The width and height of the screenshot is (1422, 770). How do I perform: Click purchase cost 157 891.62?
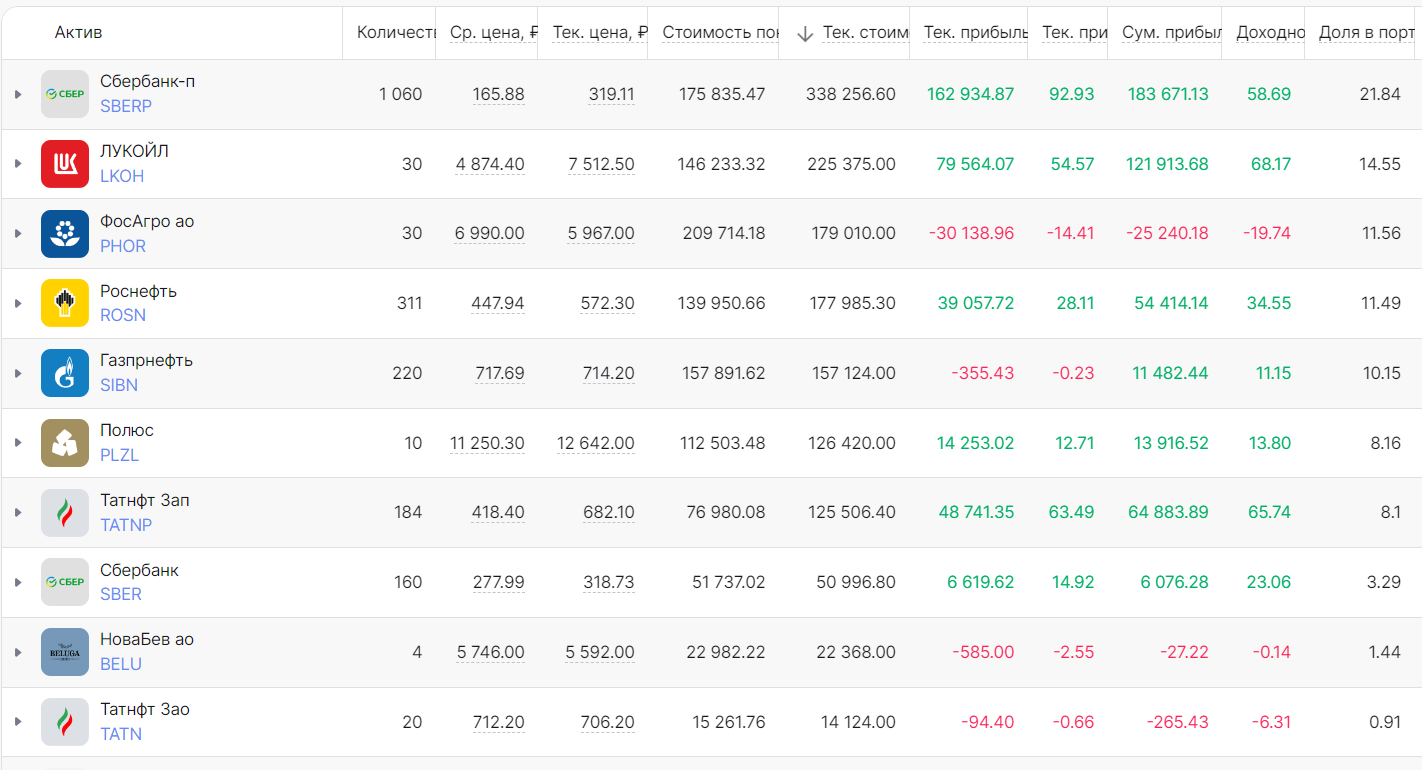click(724, 373)
